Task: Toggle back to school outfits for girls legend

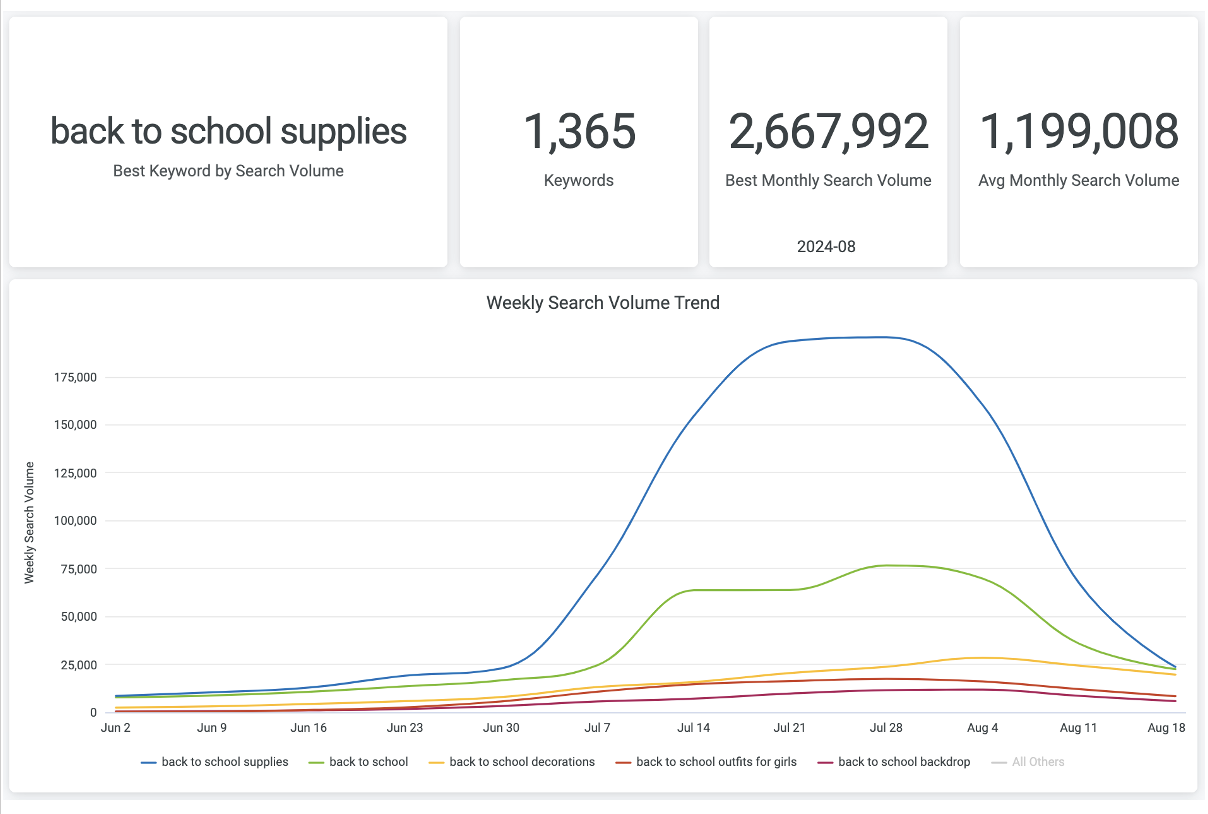Action: [x=706, y=762]
